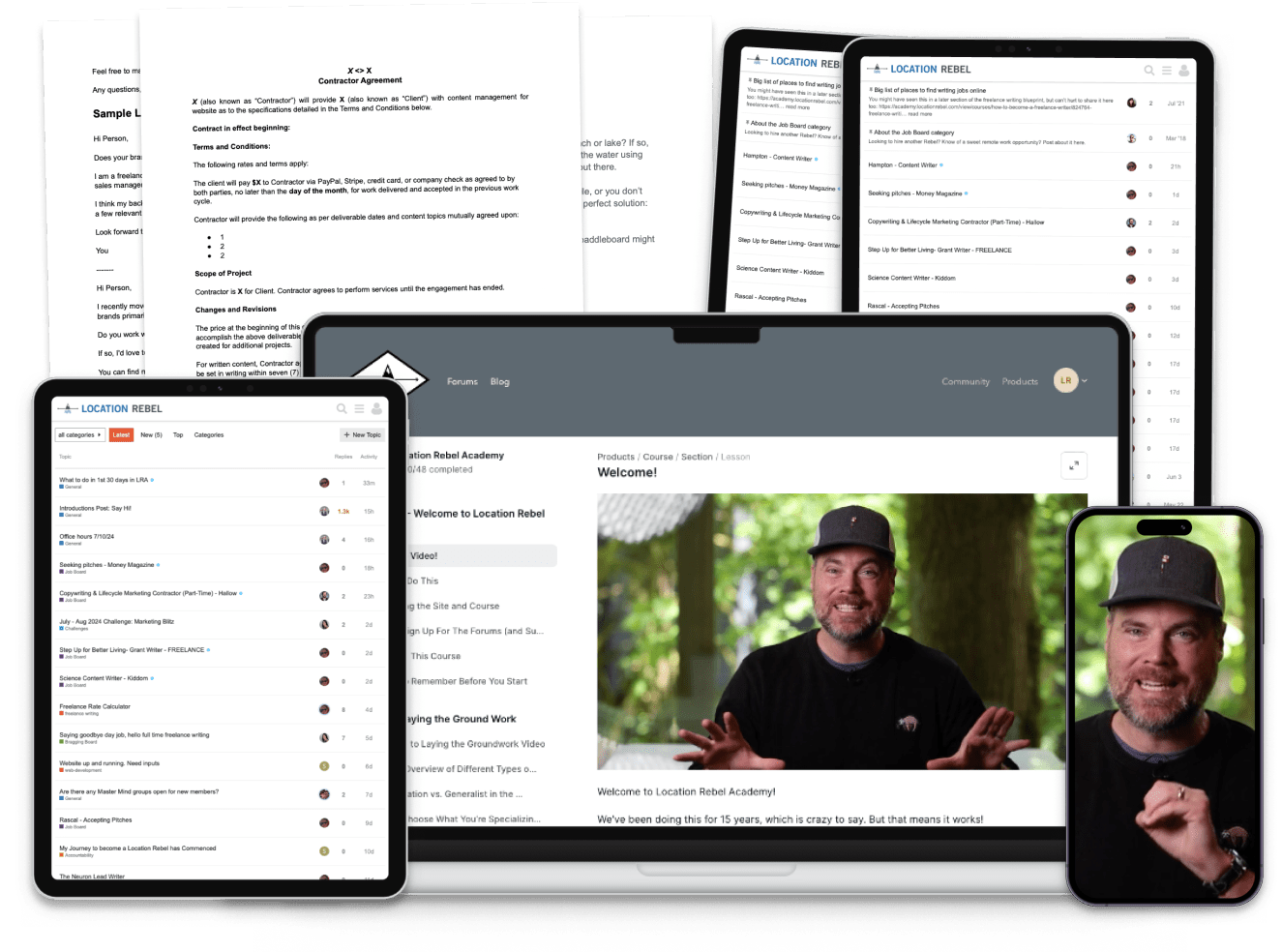1282x952 pixels.
Task: Open the 'all categories' dropdown on left tablet
Action: click(x=79, y=435)
